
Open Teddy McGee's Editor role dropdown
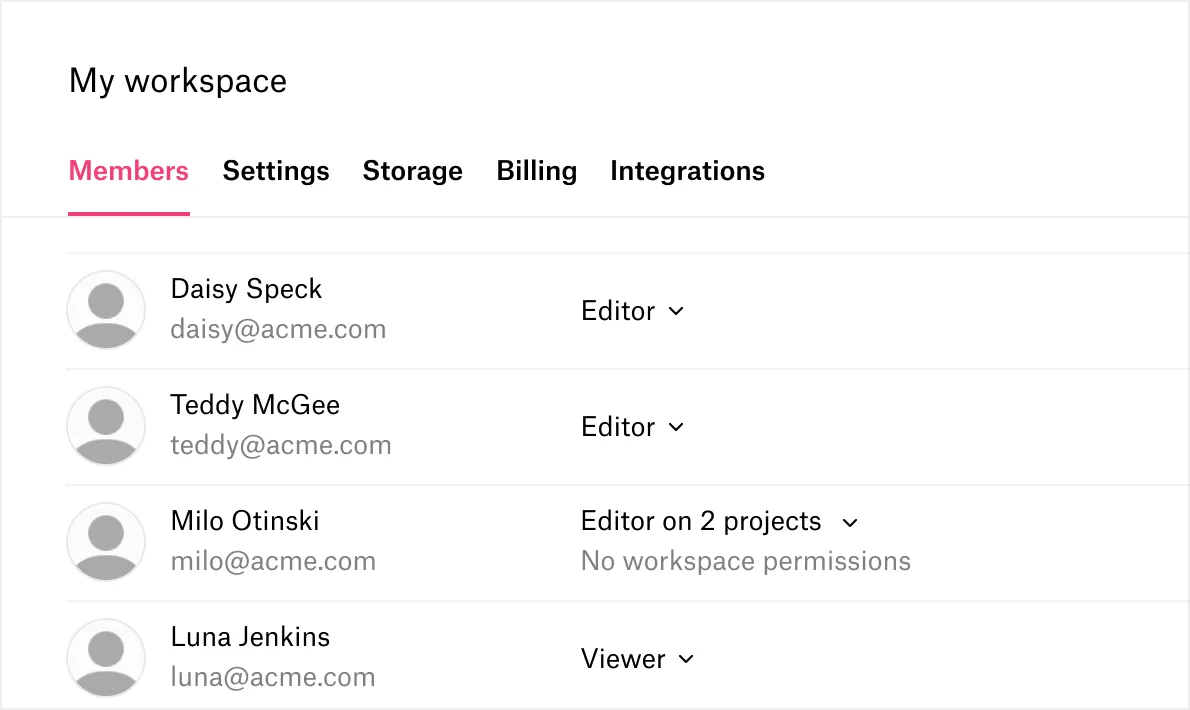pos(633,427)
